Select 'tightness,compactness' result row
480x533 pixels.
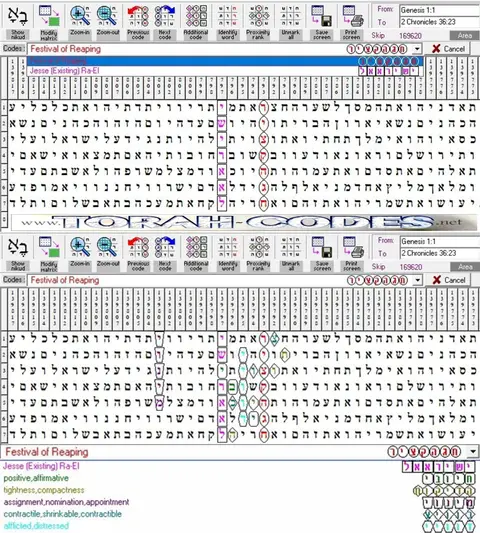(x=240, y=490)
